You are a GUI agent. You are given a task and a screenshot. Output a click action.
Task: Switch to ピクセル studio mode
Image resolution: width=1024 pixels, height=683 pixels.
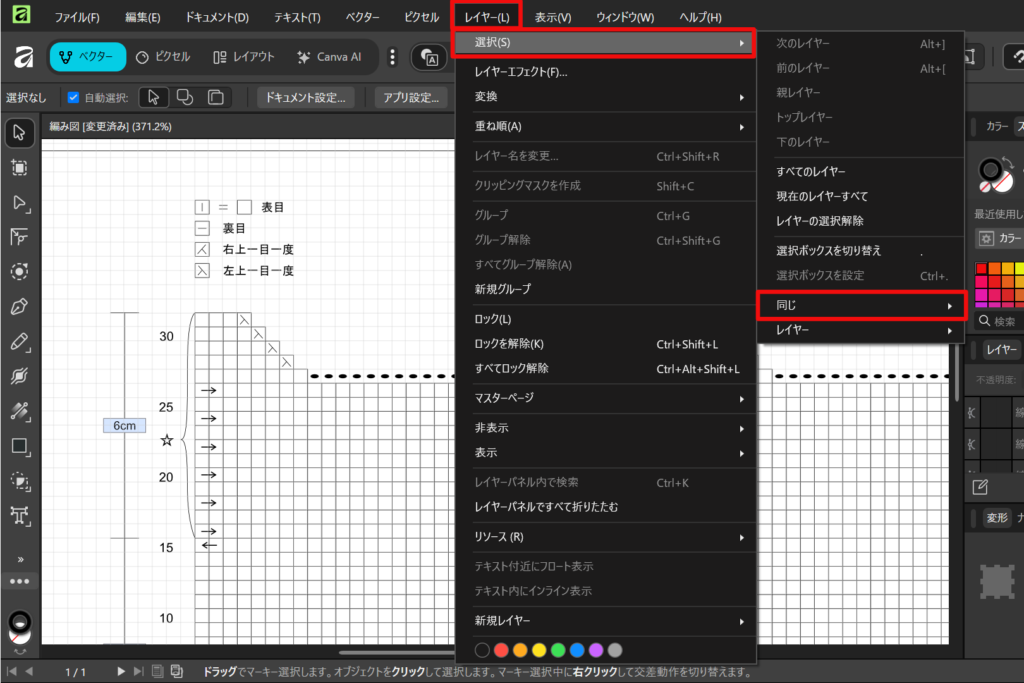click(163, 57)
